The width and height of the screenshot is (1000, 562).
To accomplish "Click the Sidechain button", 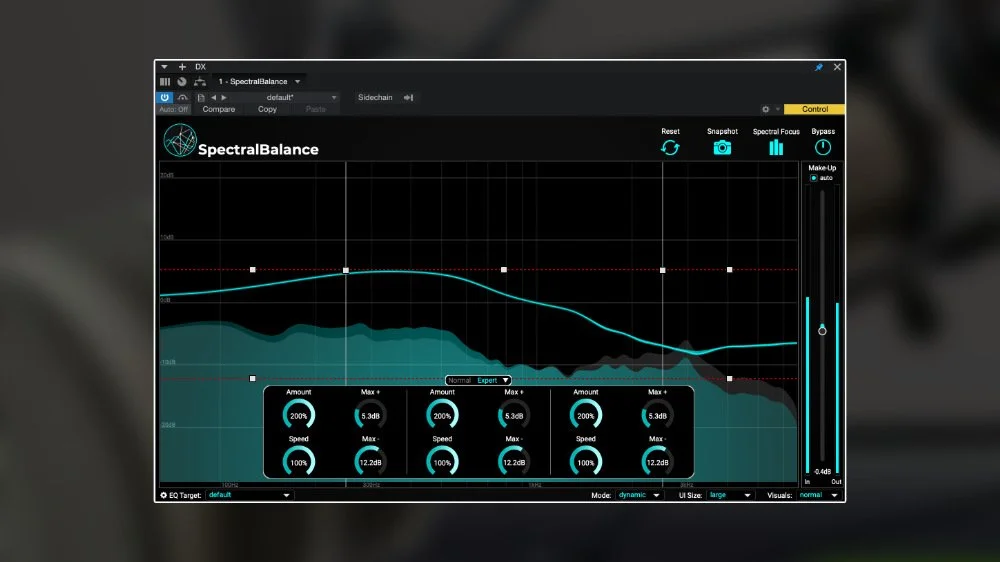I will point(375,98).
